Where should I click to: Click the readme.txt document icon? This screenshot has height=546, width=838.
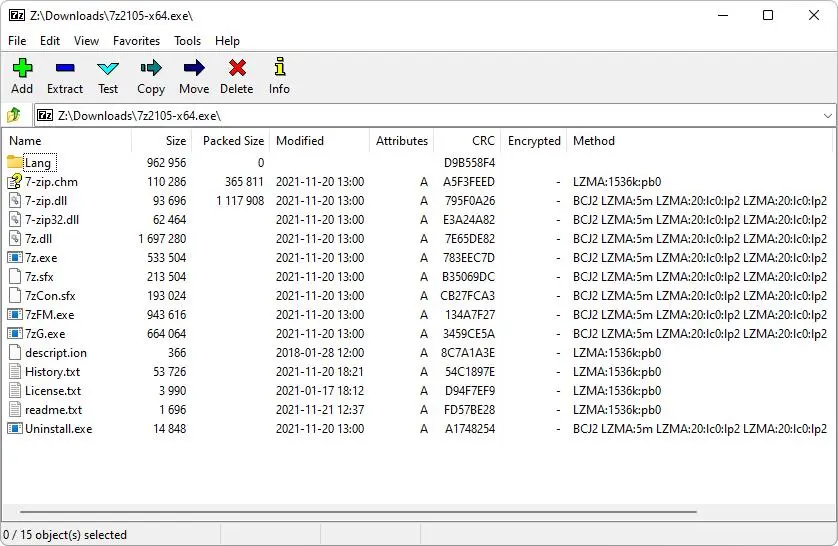pyautogui.click(x=14, y=410)
